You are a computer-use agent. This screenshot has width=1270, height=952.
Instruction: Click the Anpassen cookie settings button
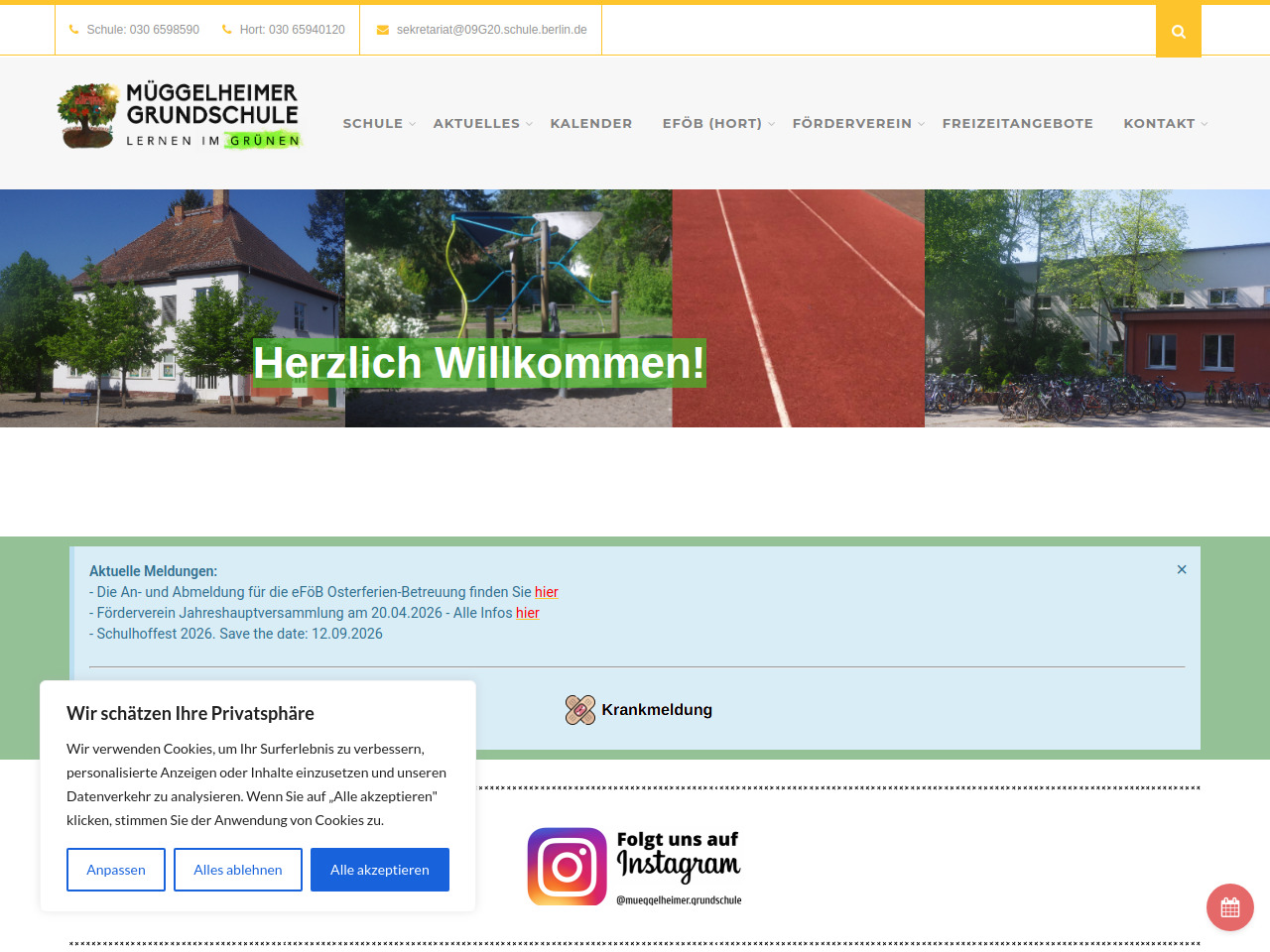[x=115, y=870]
